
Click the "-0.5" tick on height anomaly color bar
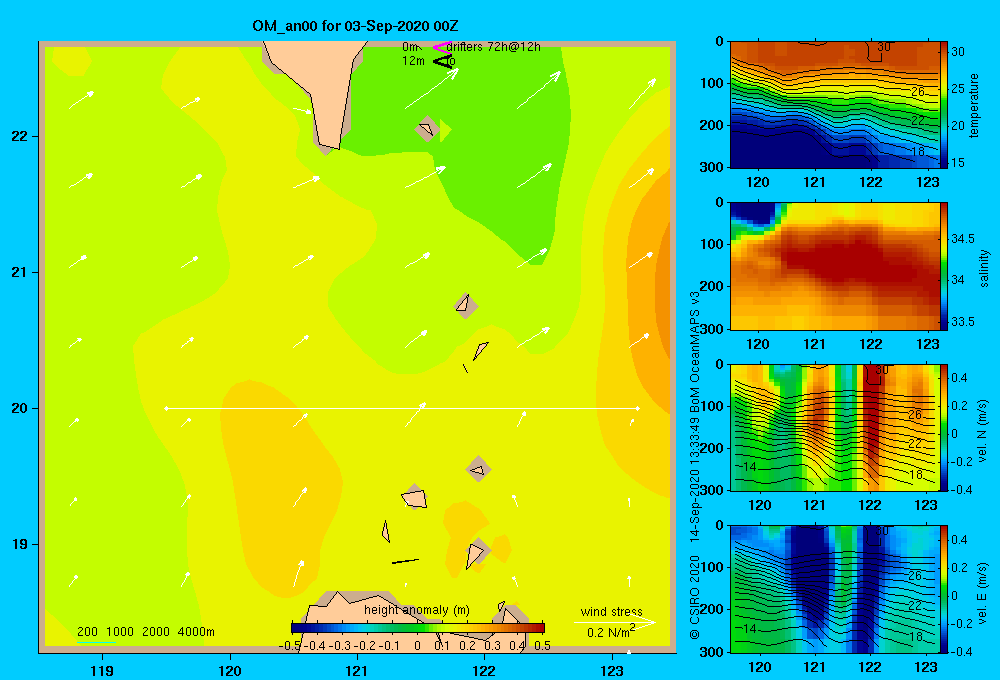[x=290, y=646]
